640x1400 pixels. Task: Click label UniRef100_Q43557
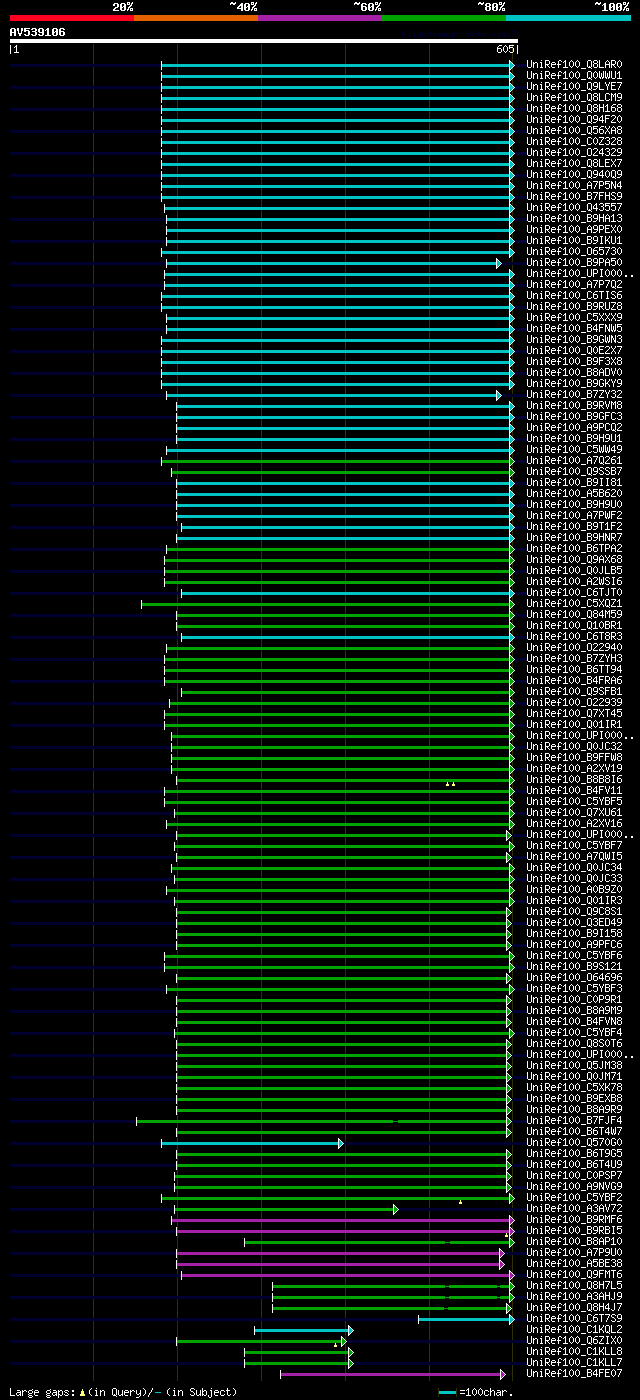pyautogui.click(x=574, y=208)
